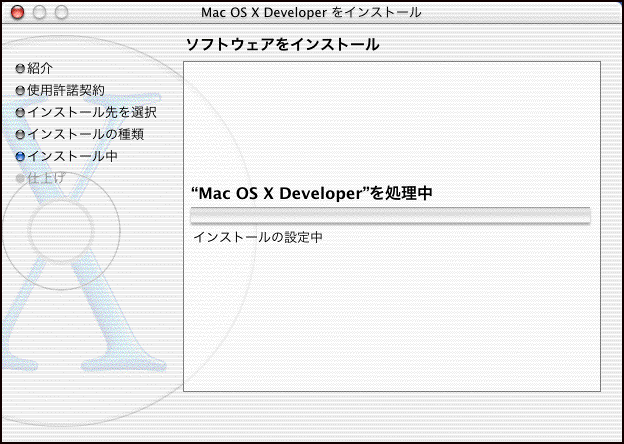Screen dimensions: 624x444
Task: Click the blue インストール中 step bullet
Action: point(20,156)
